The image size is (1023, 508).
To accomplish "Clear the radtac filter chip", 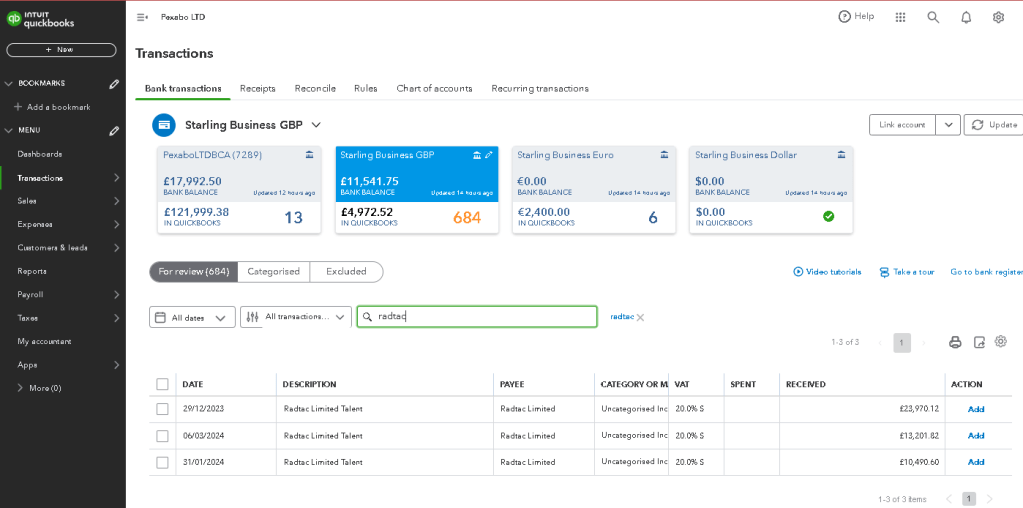I will point(640,318).
